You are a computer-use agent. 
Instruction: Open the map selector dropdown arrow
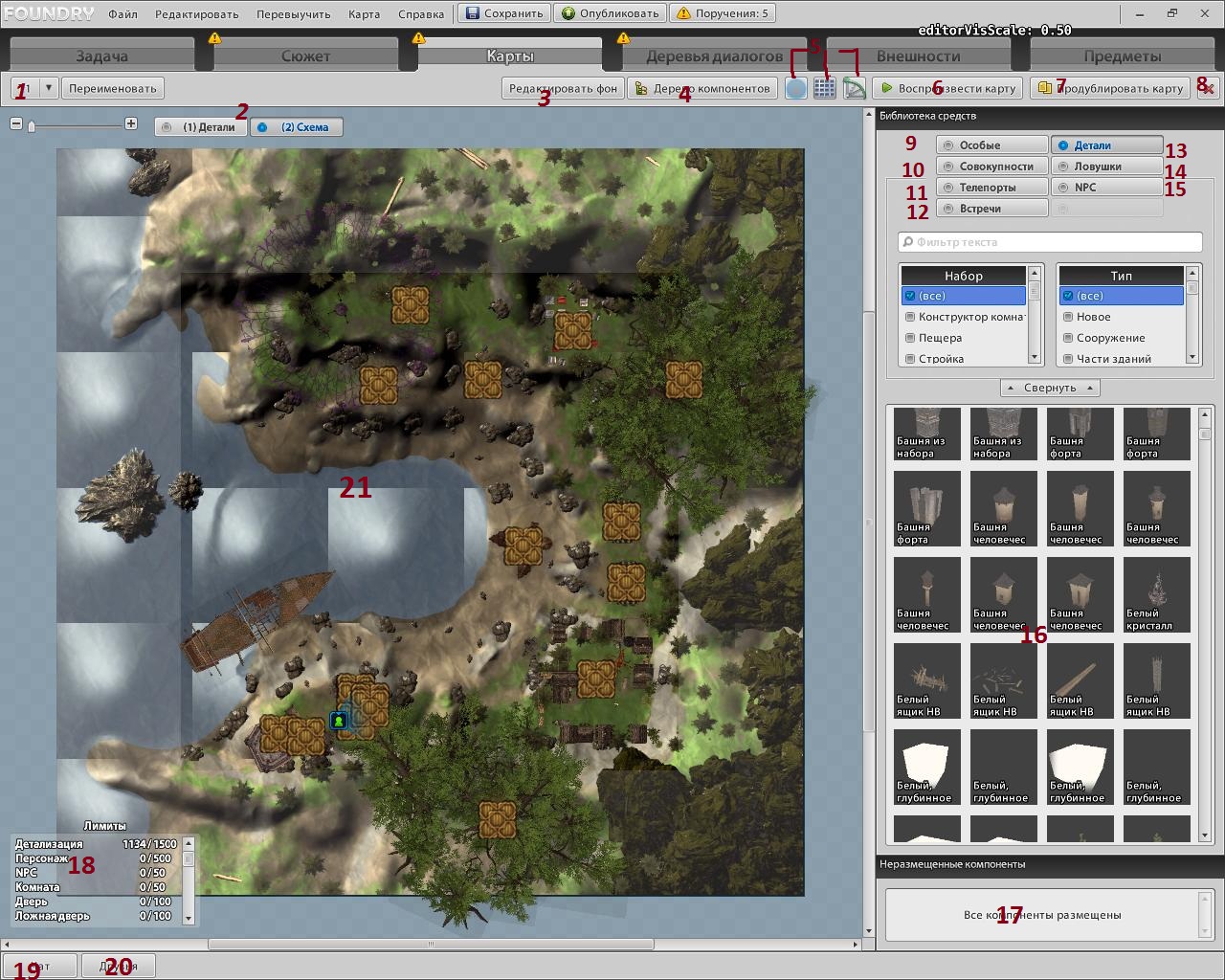click(49, 88)
